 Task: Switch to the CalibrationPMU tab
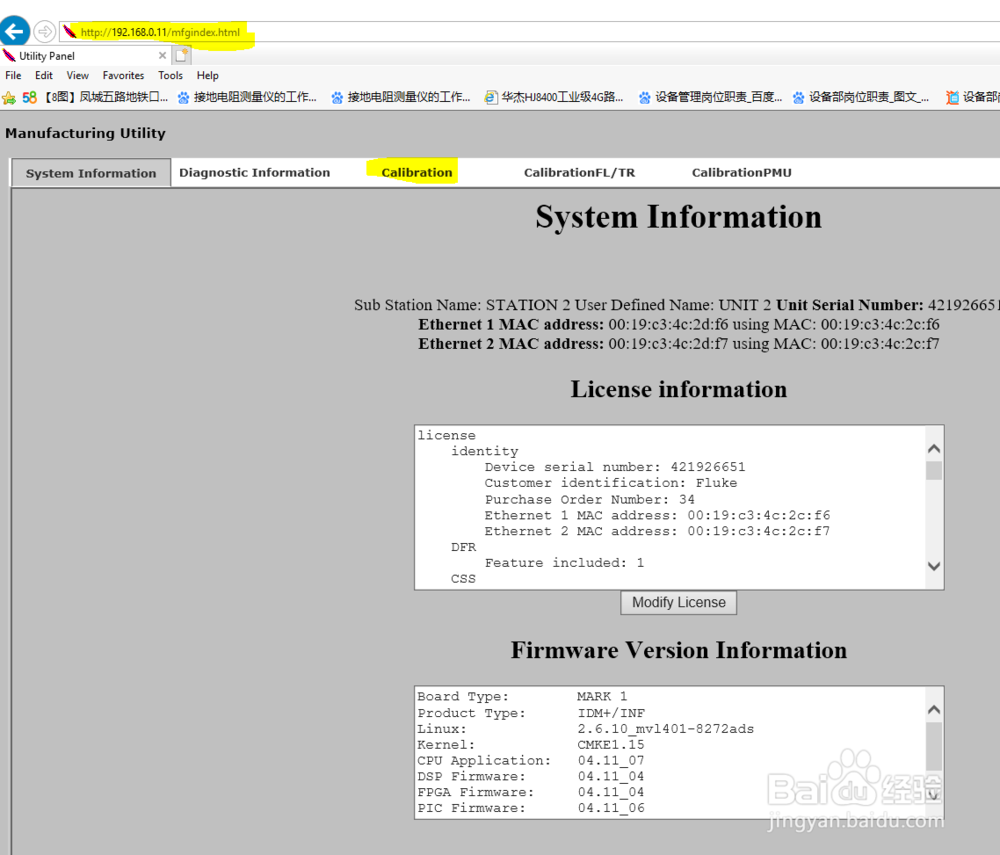click(x=742, y=173)
